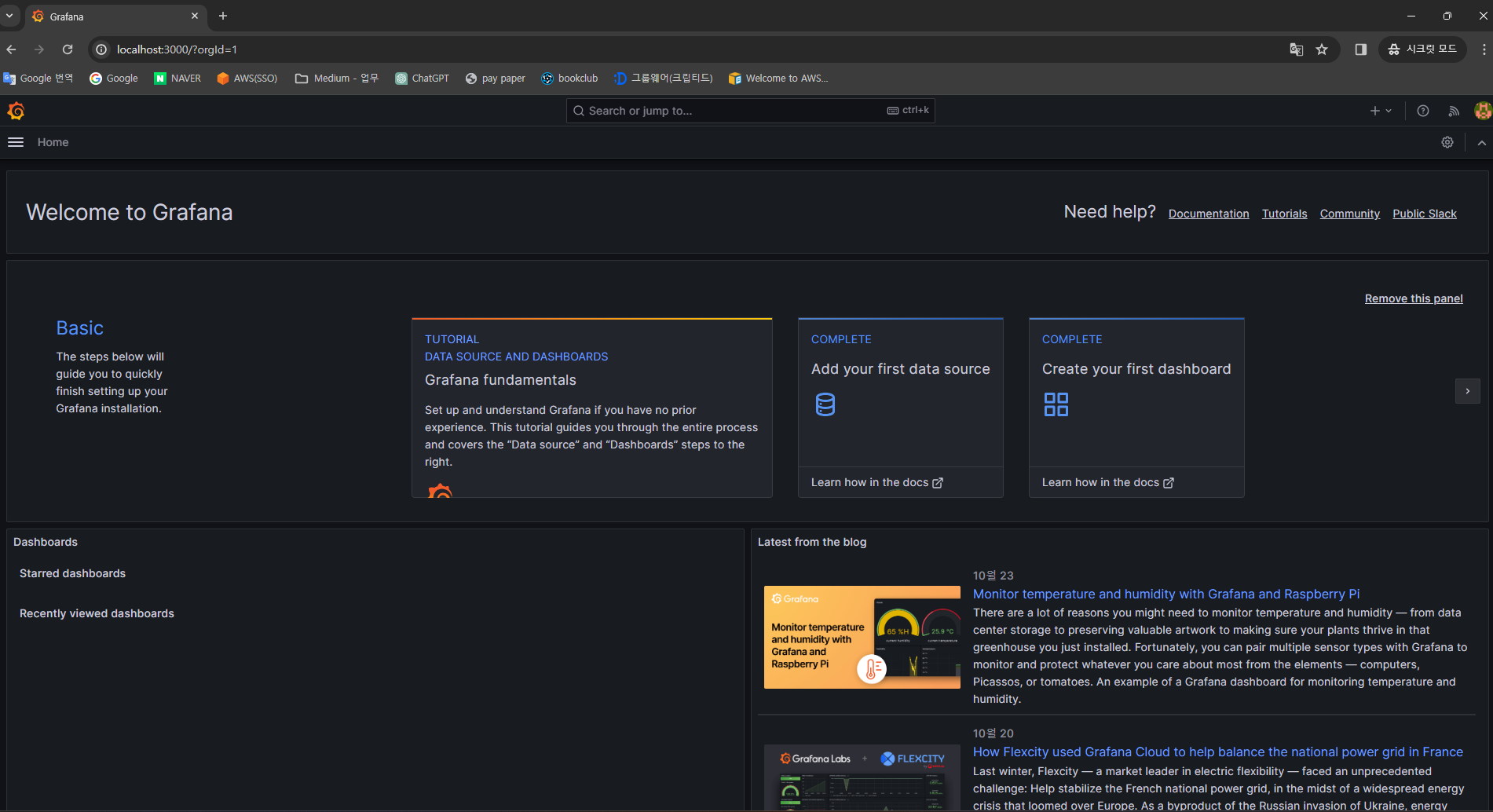Image resolution: width=1493 pixels, height=812 pixels.
Task: Collapse the top search bar with chevron
Action: coord(1481,142)
